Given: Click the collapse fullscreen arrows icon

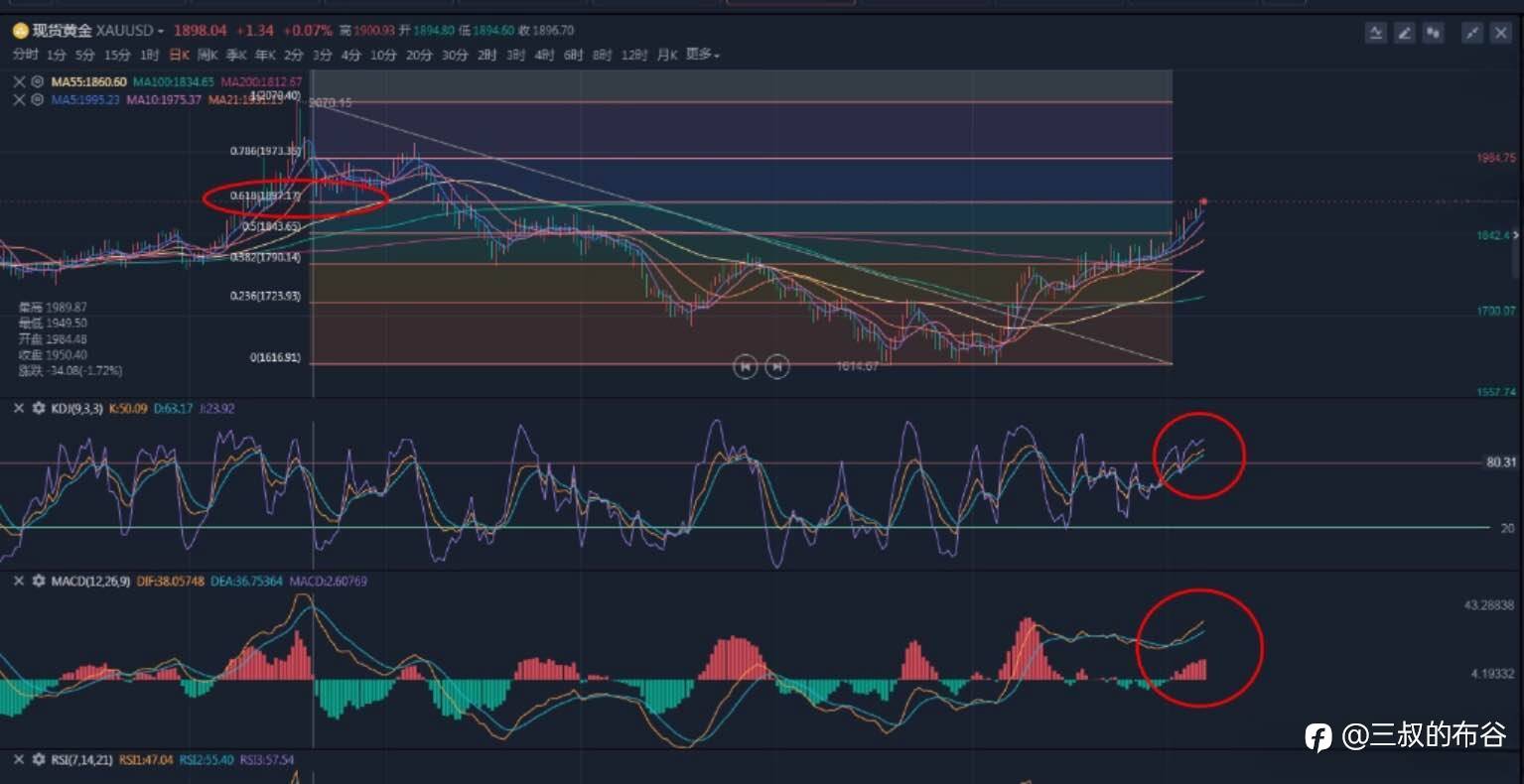Looking at the screenshot, I should 1472,33.
